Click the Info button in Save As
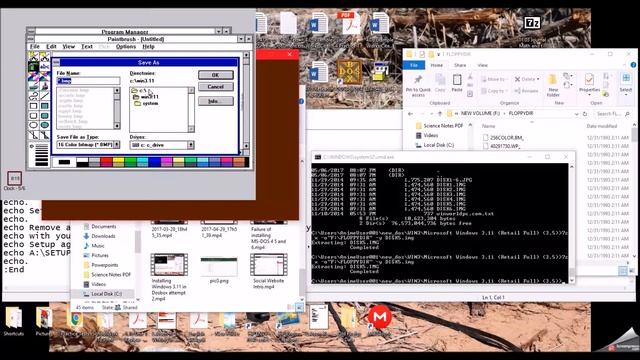The width and height of the screenshot is (640, 360). (216, 101)
